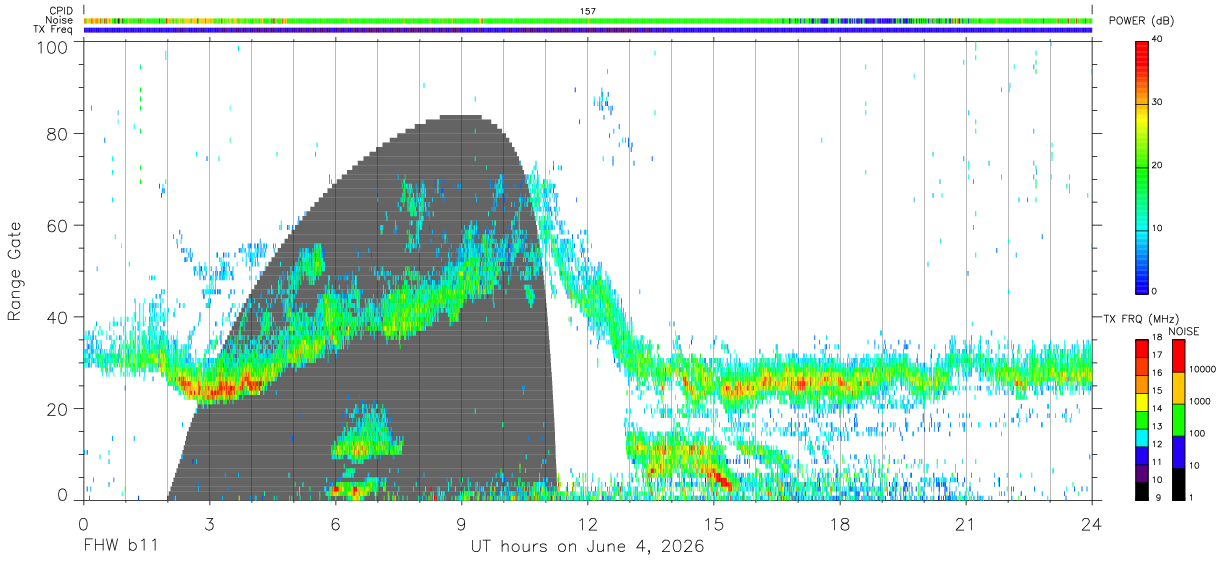Click the CPID label at top left
This screenshot has height=567, width=1228.
[x=62, y=11]
